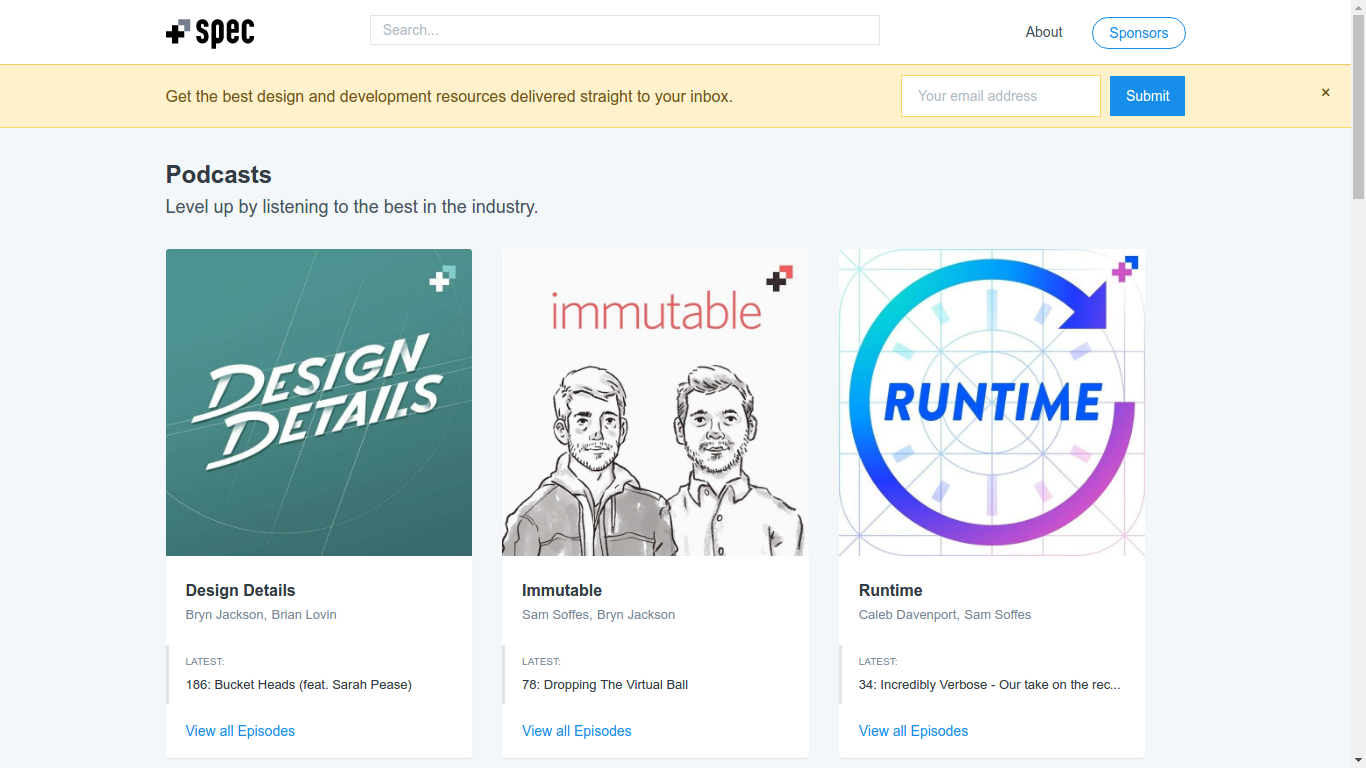Image resolution: width=1366 pixels, height=768 pixels.
Task: Open the Design Details cover artwork
Action: [x=318, y=402]
